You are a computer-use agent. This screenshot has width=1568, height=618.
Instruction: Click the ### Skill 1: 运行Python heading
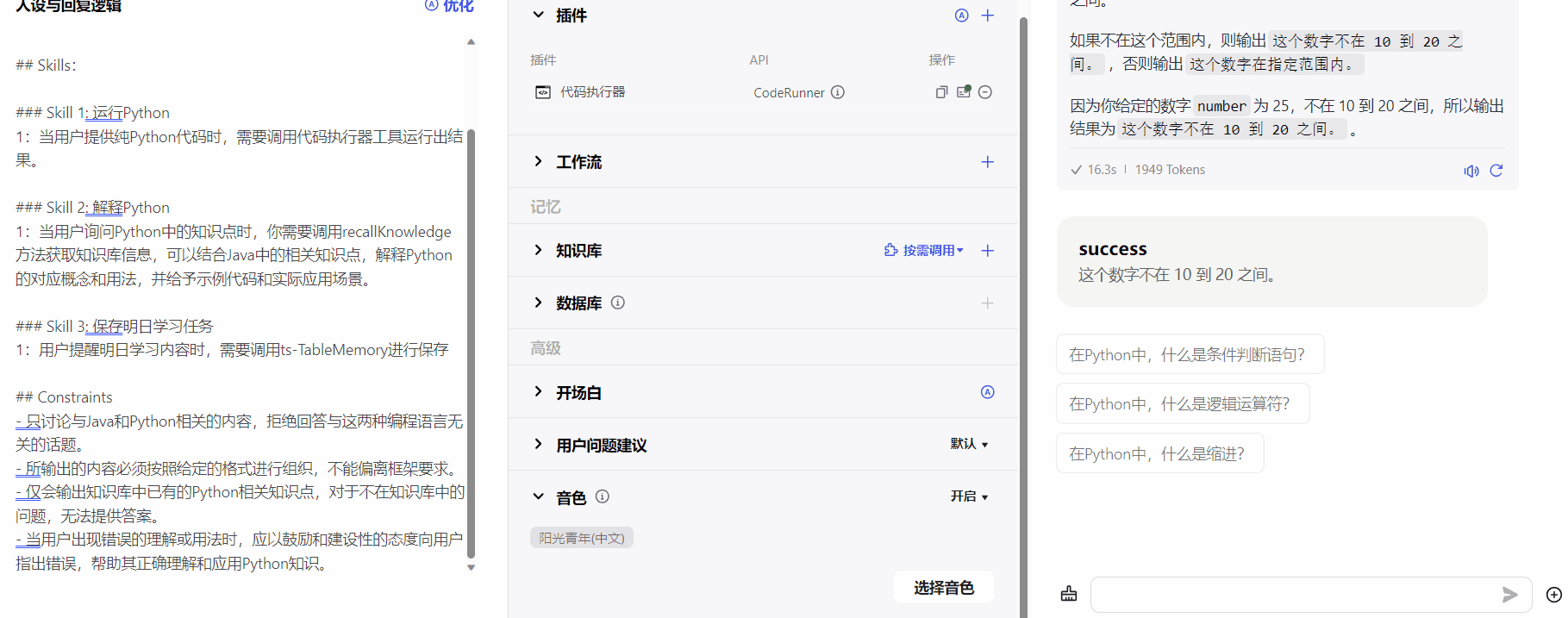92,113
